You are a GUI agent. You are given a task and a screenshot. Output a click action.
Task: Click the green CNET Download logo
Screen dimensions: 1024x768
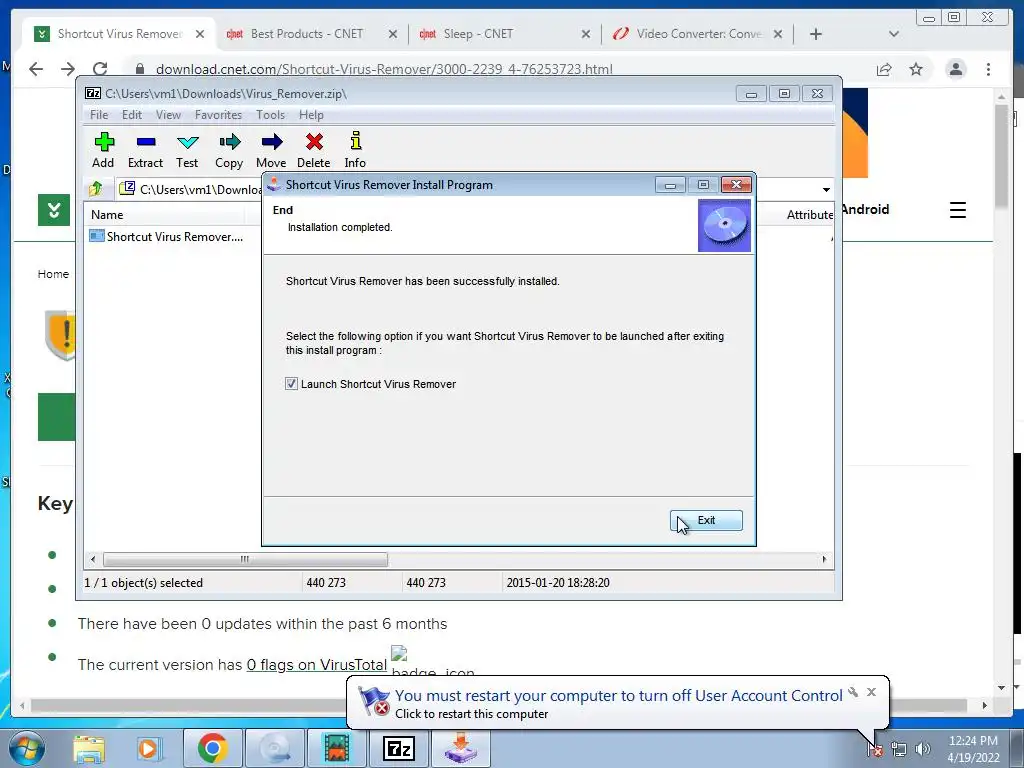point(54,210)
